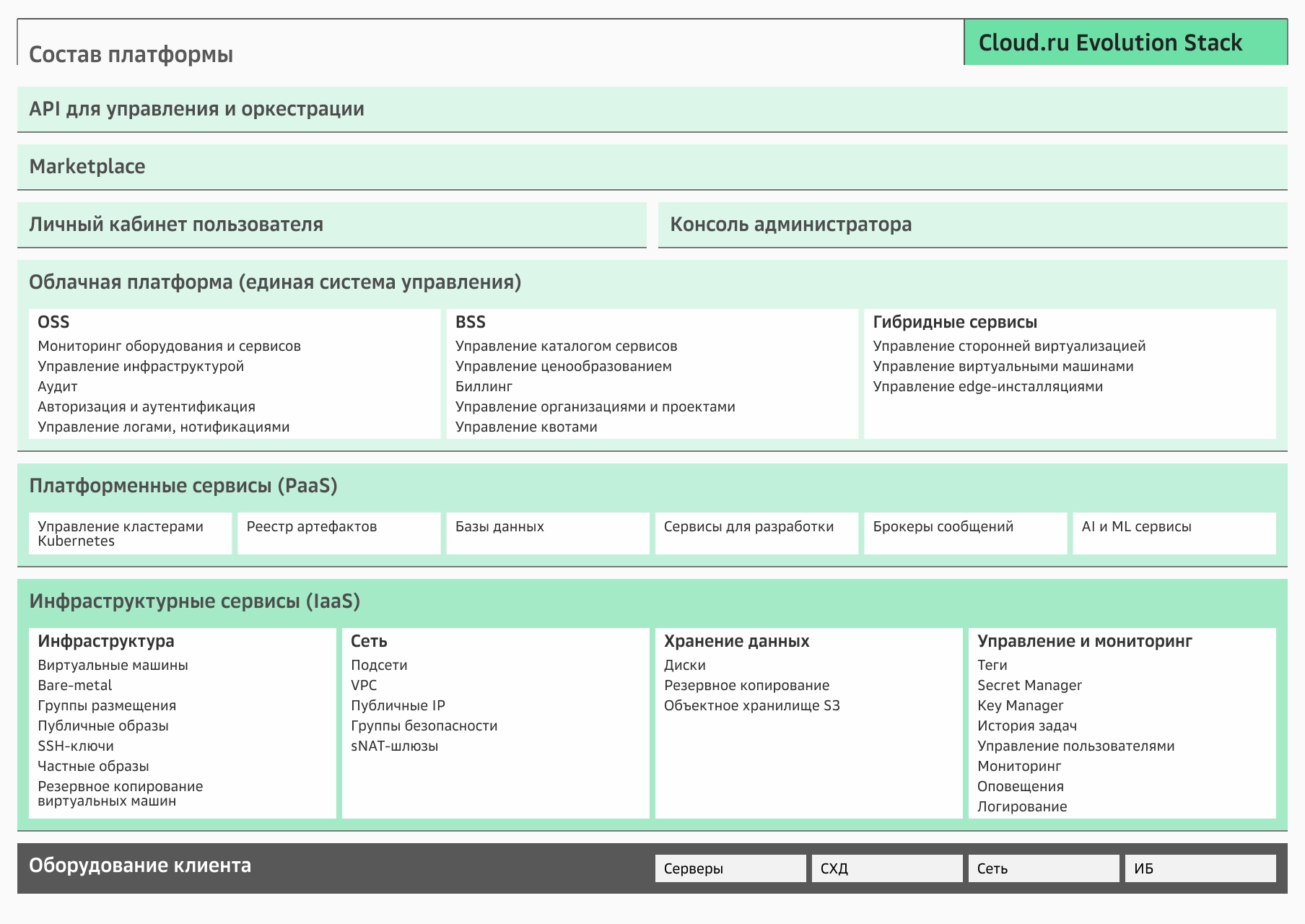Select 'Управление организациями и проектами'

(x=595, y=407)
